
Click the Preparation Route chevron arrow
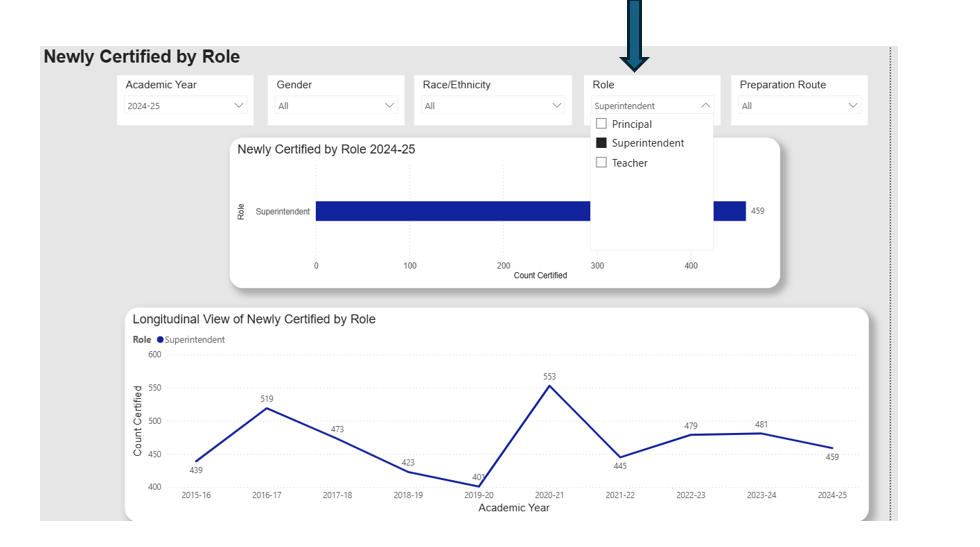tap(853, 105)
